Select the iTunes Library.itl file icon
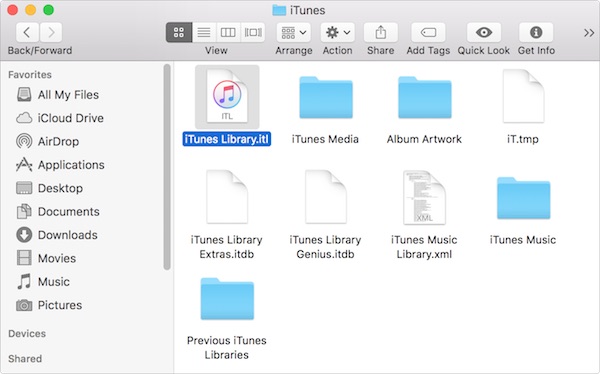Image resolution: width=600 pixels, height=374 pixels. tap(227, 96)
